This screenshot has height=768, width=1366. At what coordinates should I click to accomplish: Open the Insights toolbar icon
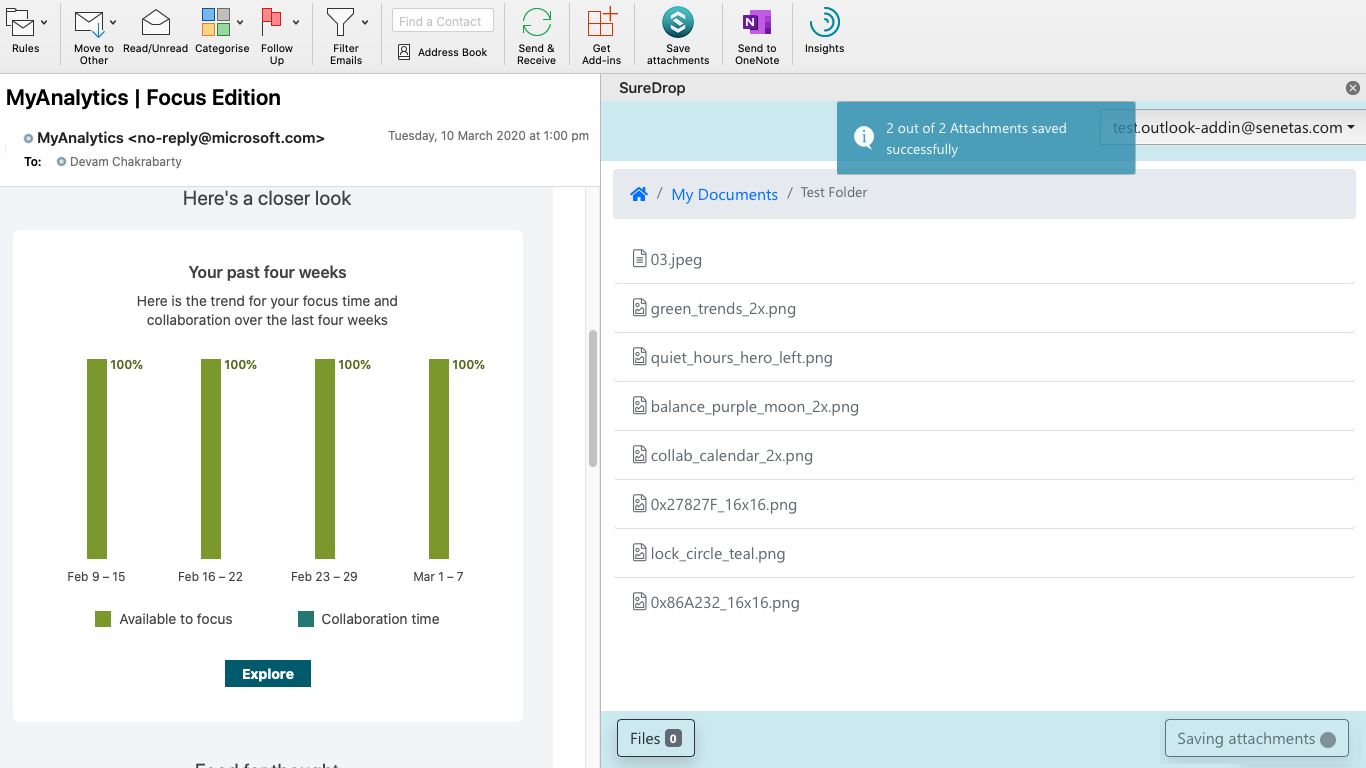point(824,23)
